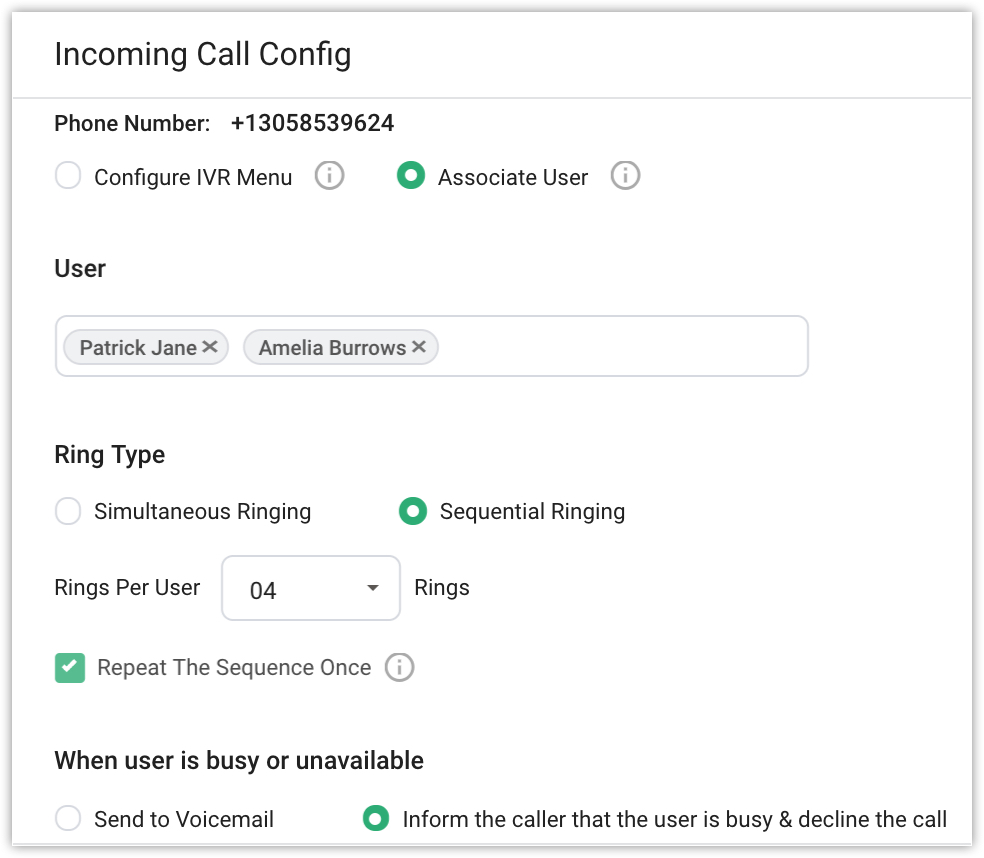
Task: Click the dropdown arrow beside 04
Action: tap(373, 588)
